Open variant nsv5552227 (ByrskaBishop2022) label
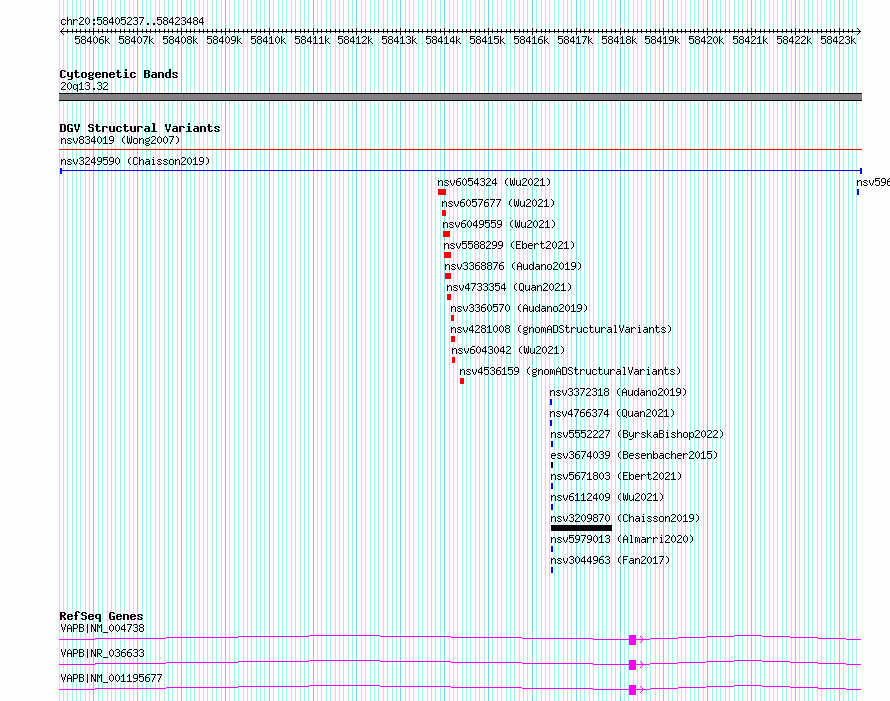Screen dimensions: 890x701 [x=637, y=434]
